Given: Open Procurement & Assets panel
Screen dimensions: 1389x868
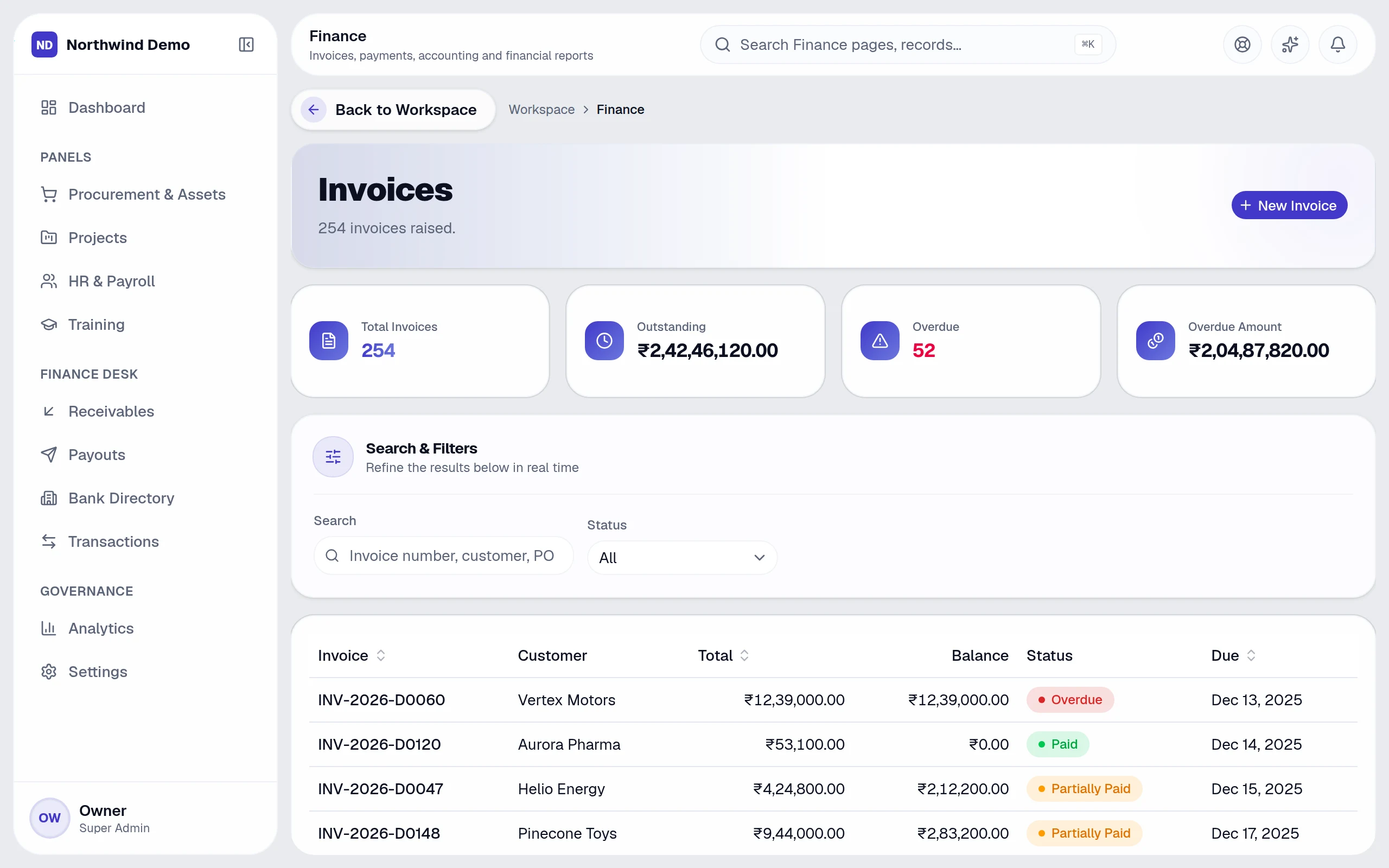Looking at the screenshot, I should click(145, 195).
